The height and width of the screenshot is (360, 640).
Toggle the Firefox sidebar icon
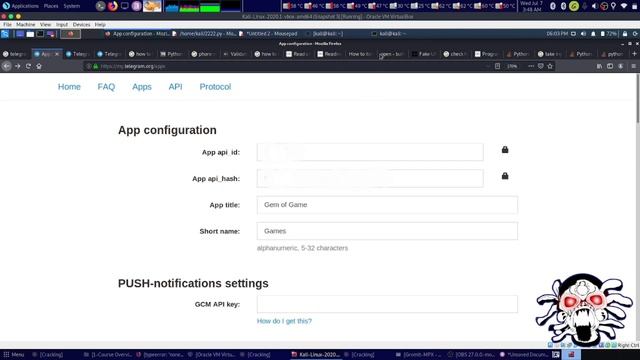point(610,66)
